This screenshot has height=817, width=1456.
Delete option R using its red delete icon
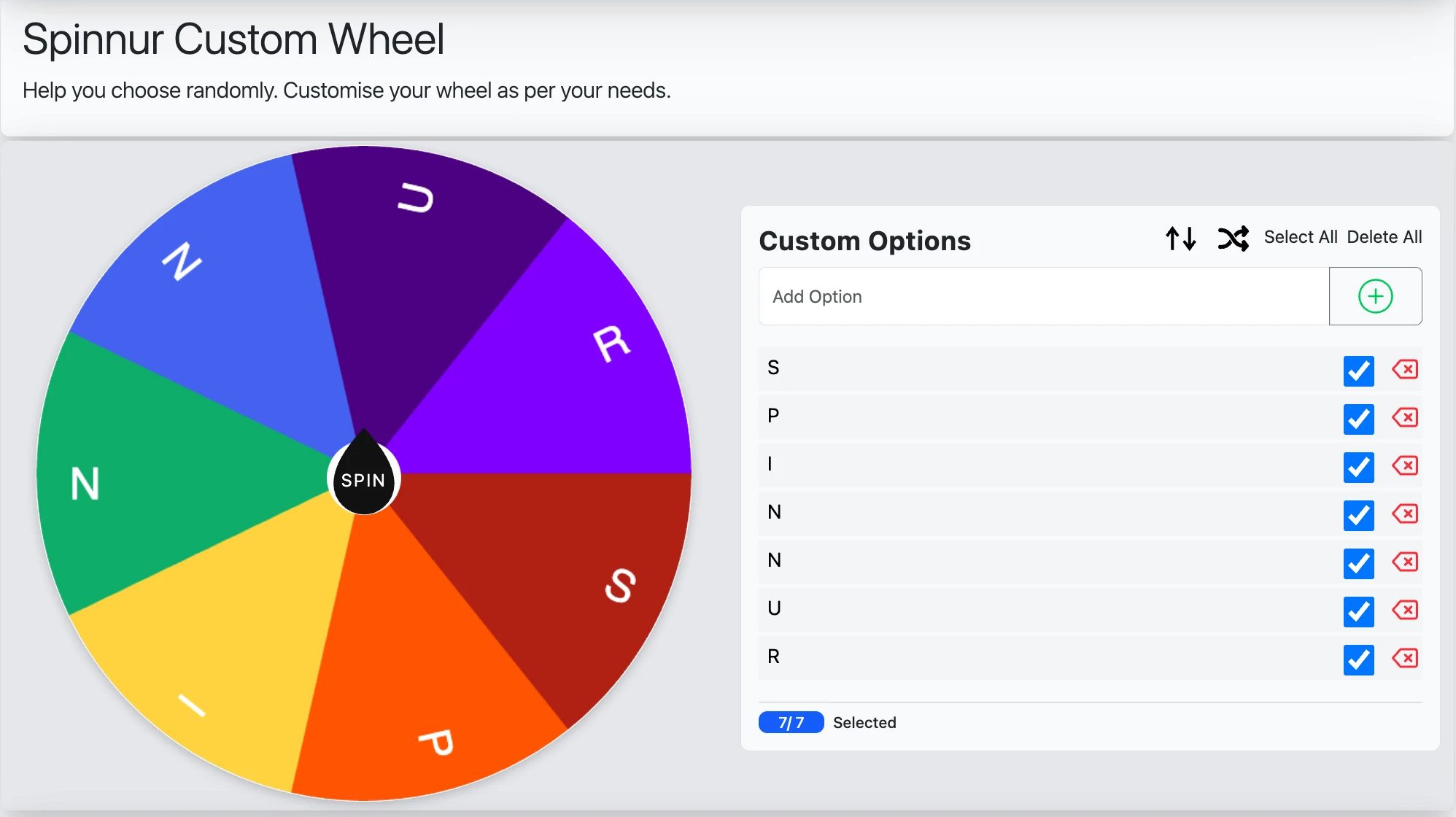click(x=1406, y=659)
